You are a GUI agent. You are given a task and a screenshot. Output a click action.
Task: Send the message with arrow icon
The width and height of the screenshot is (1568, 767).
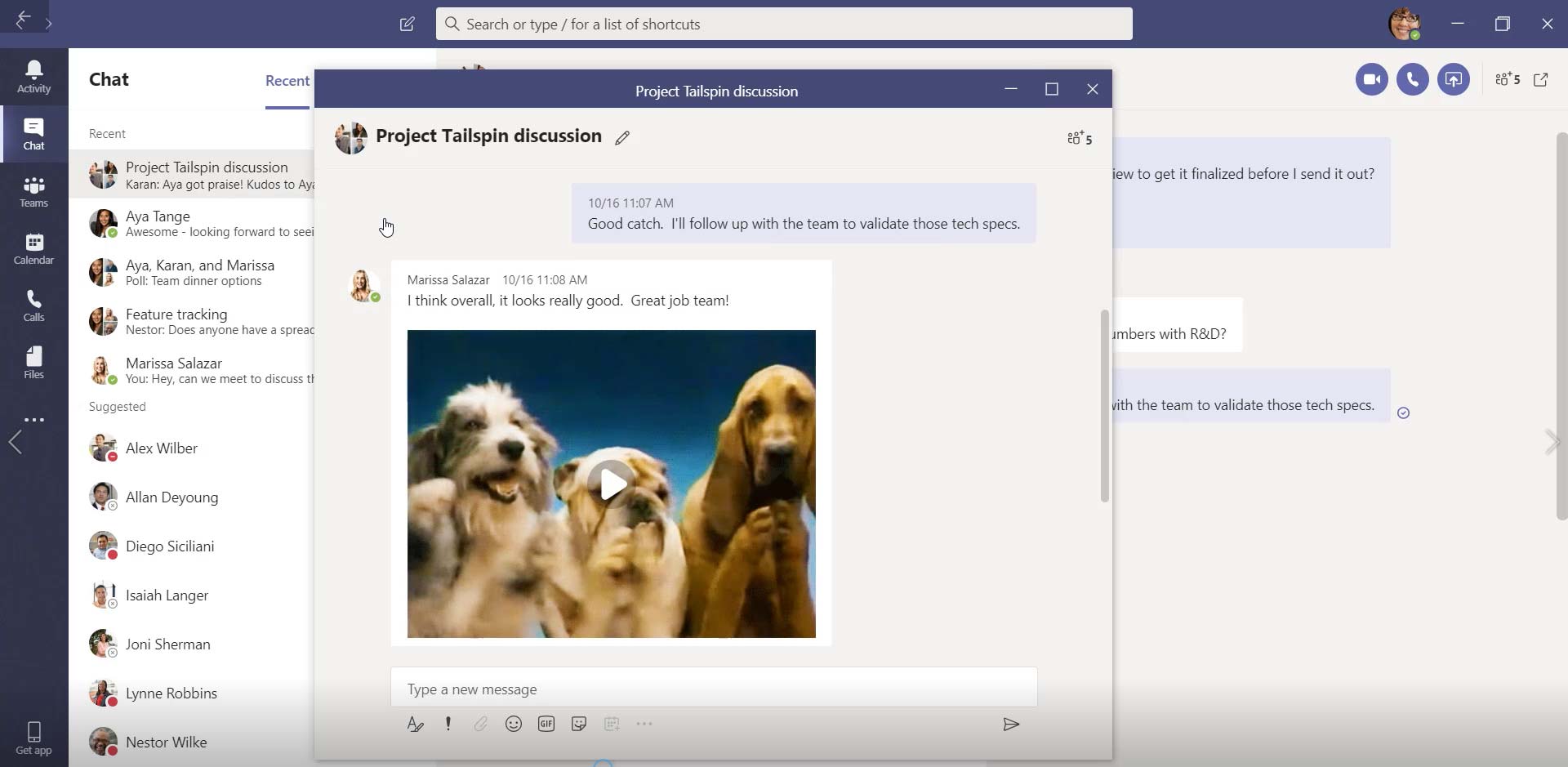pos(1011,725)
